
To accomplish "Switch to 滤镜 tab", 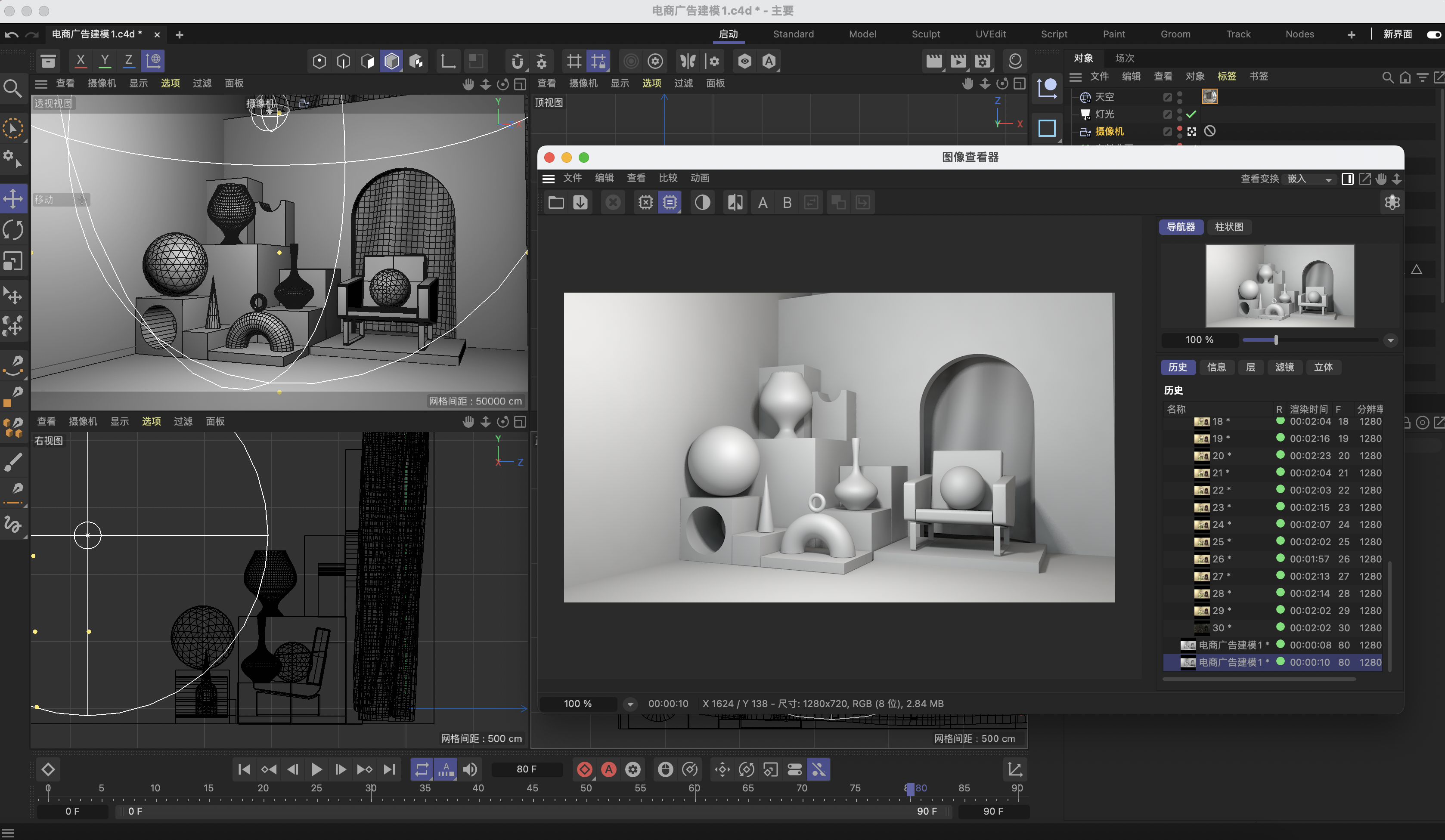I will (x=1284, y=367).
